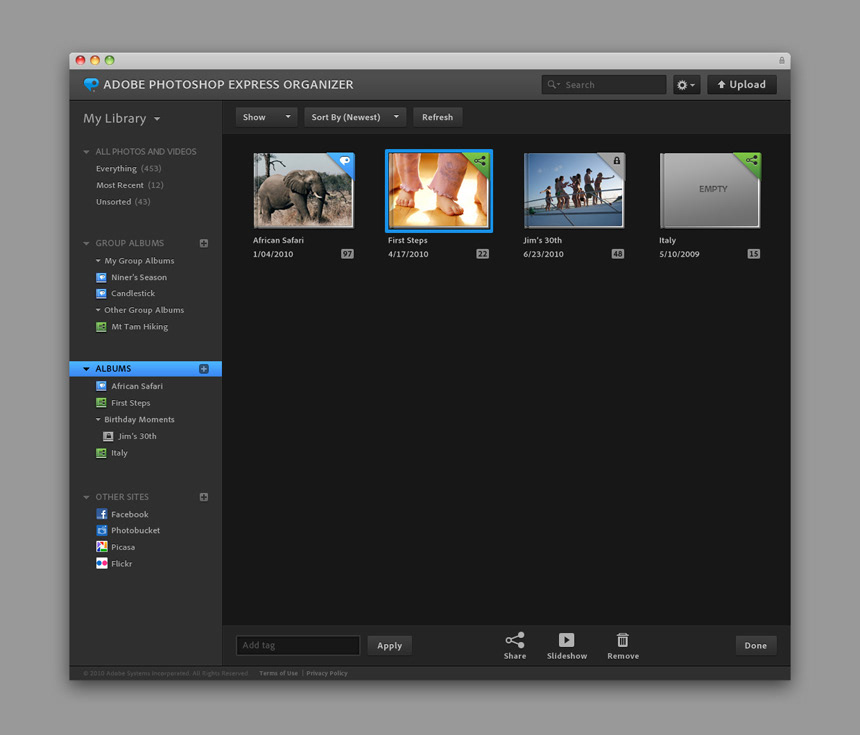Collapse Birthday Moments folder
The image size is (860, 735).
click(x=98, y=420)
